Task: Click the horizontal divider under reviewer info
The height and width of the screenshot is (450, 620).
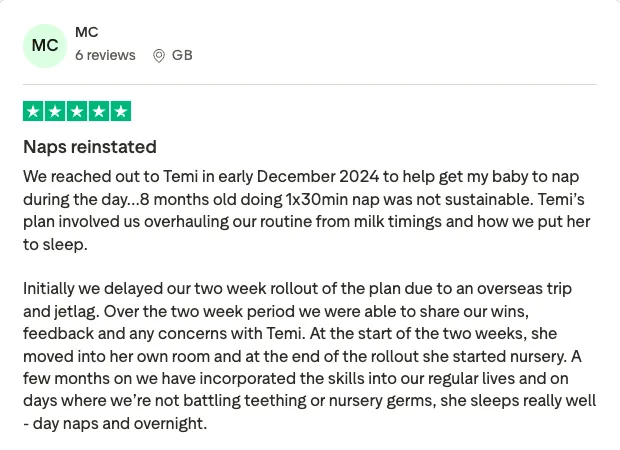Action: [310, 84]
